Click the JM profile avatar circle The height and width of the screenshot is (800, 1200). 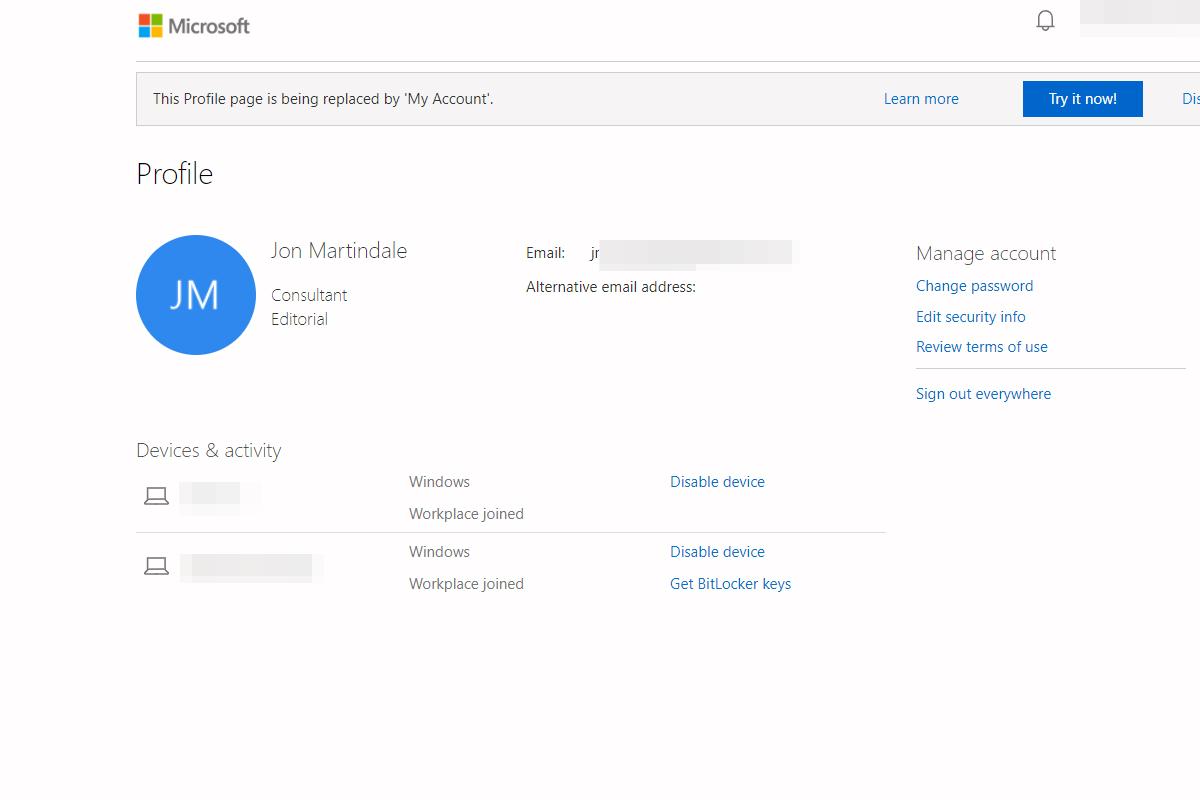click(196, 295)
